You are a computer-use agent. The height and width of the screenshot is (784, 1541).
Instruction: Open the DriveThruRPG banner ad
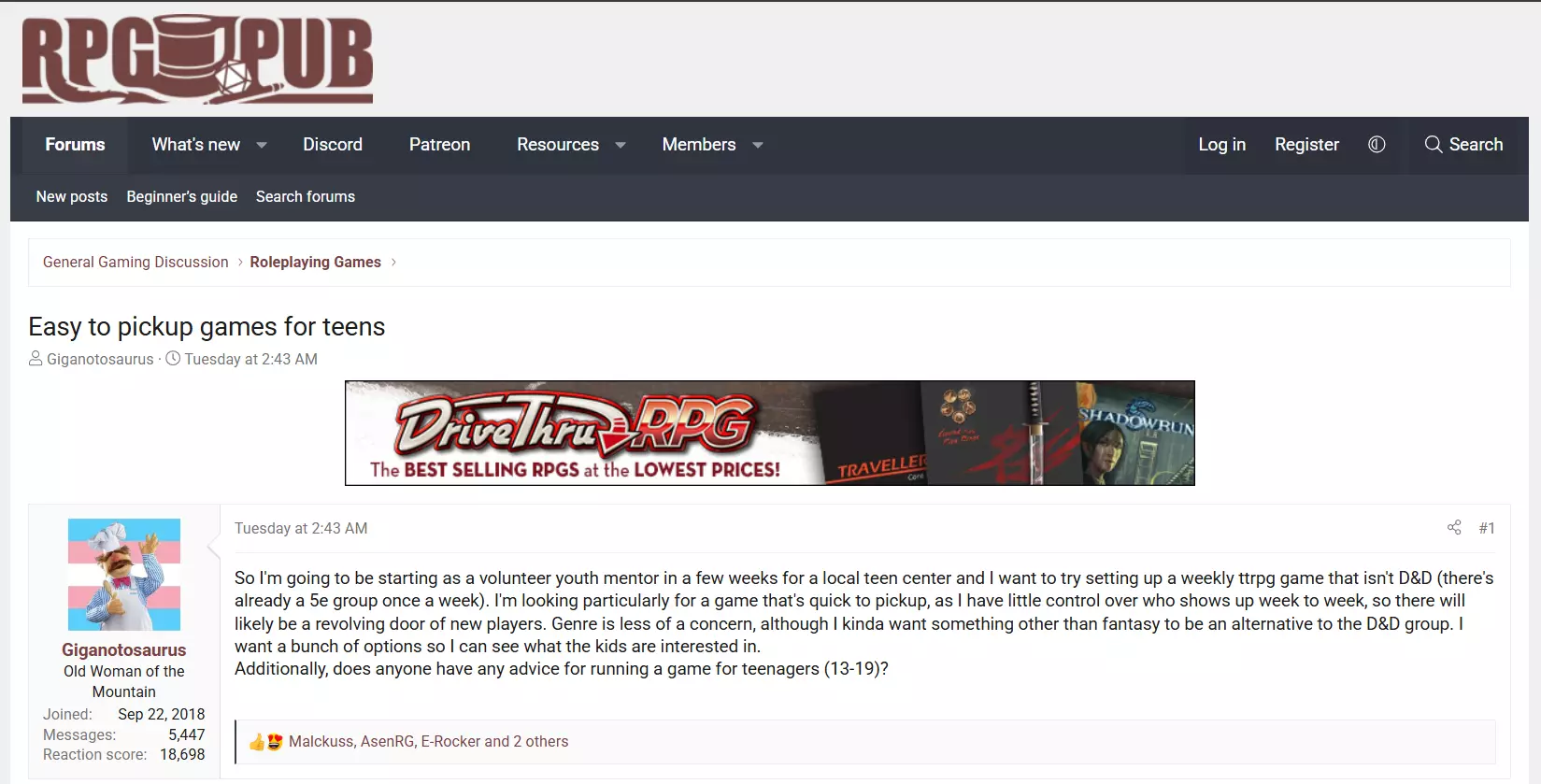[x=770, y=433]
